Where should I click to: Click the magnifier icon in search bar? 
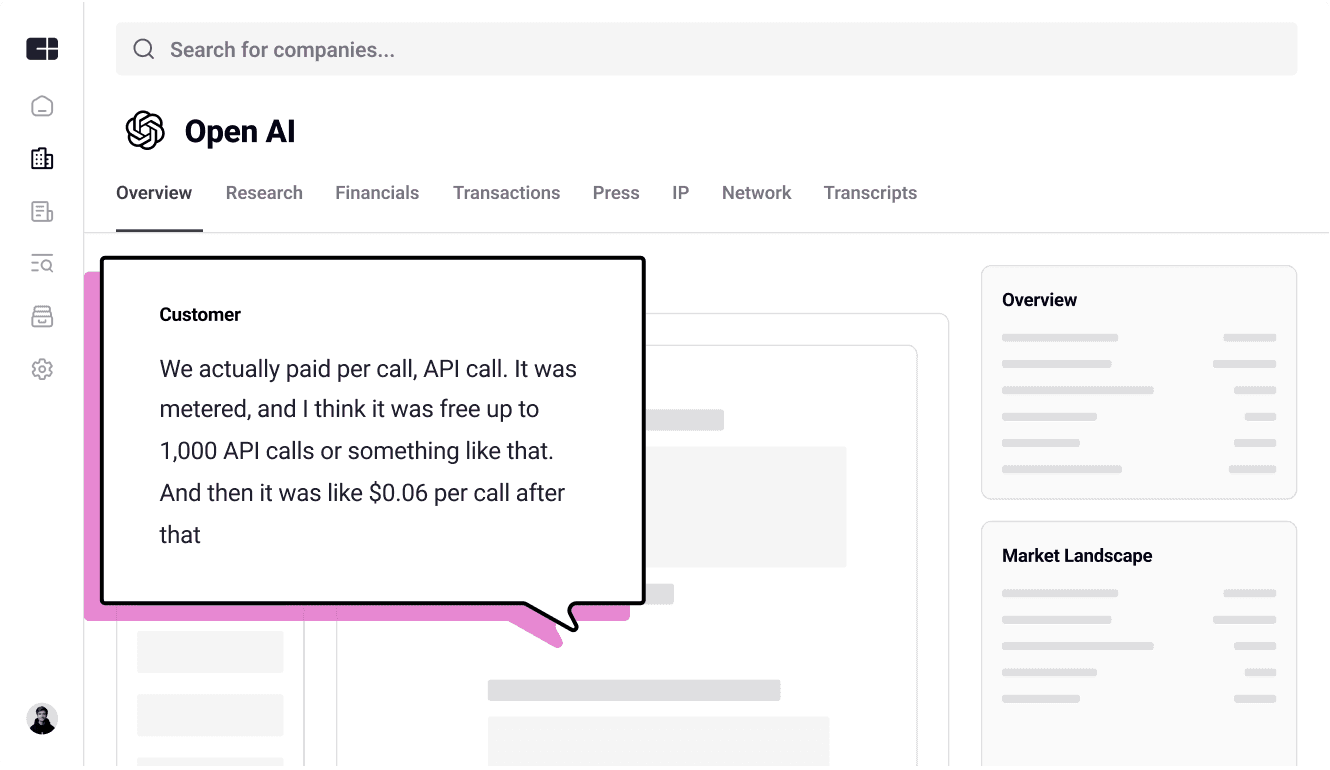[x=144, y=49]
